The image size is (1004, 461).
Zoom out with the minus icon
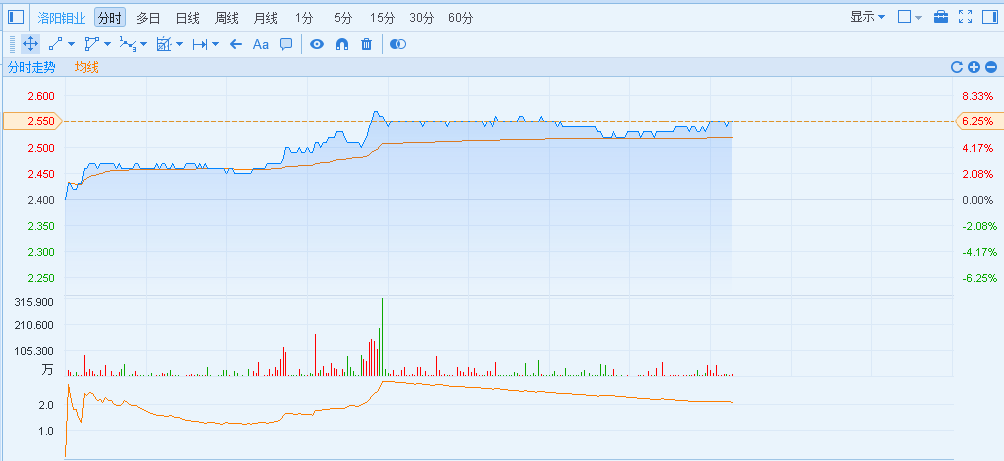[x=991, y=67]
